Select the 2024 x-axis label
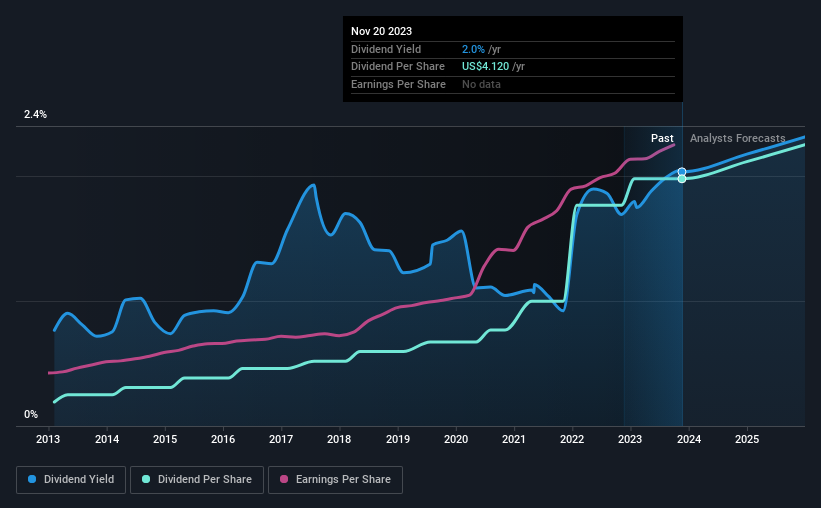This screenshot has width=821, height=508. 689,439
